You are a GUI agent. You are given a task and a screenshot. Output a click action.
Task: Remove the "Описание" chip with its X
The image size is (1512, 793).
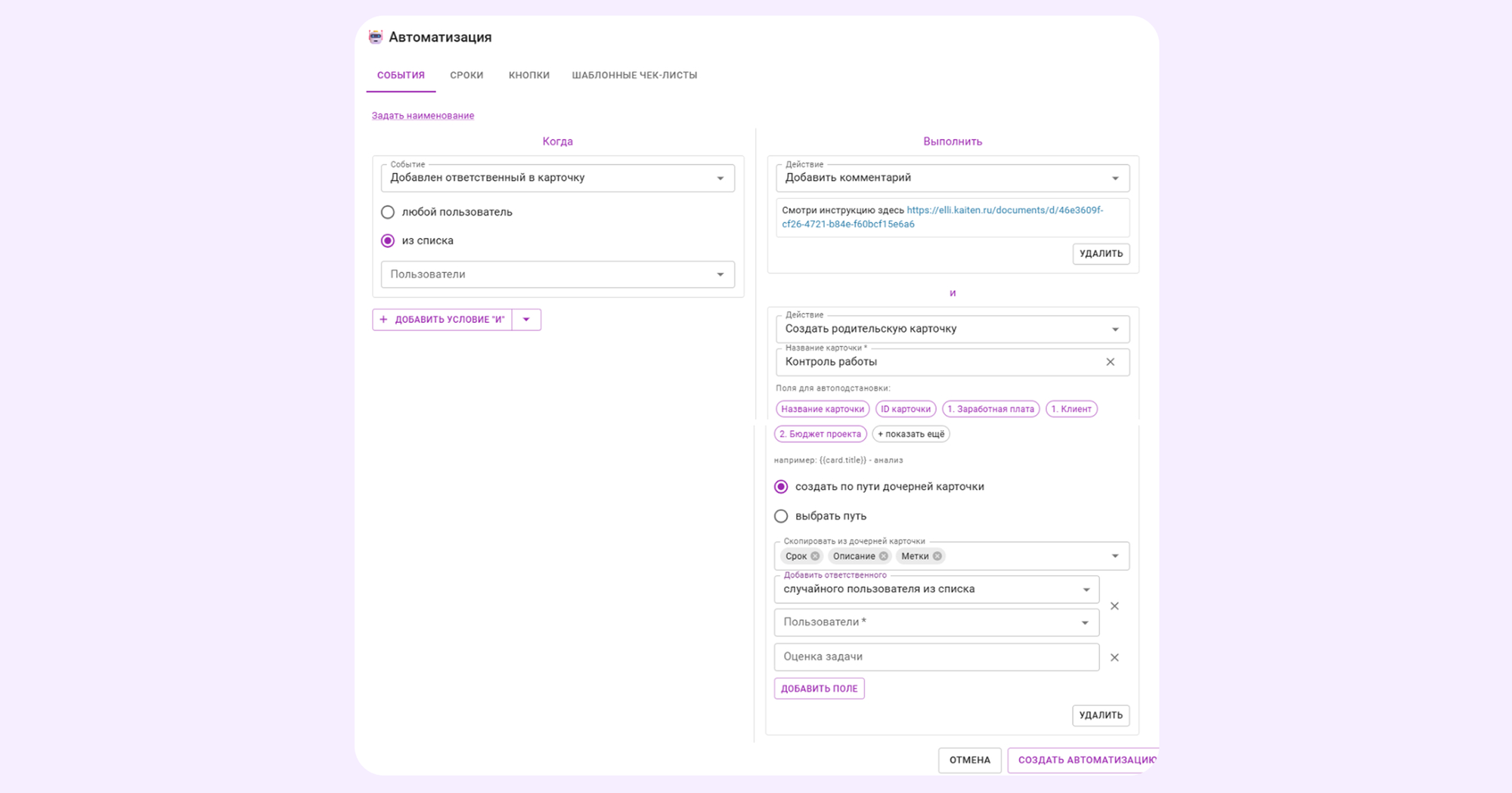881,556
